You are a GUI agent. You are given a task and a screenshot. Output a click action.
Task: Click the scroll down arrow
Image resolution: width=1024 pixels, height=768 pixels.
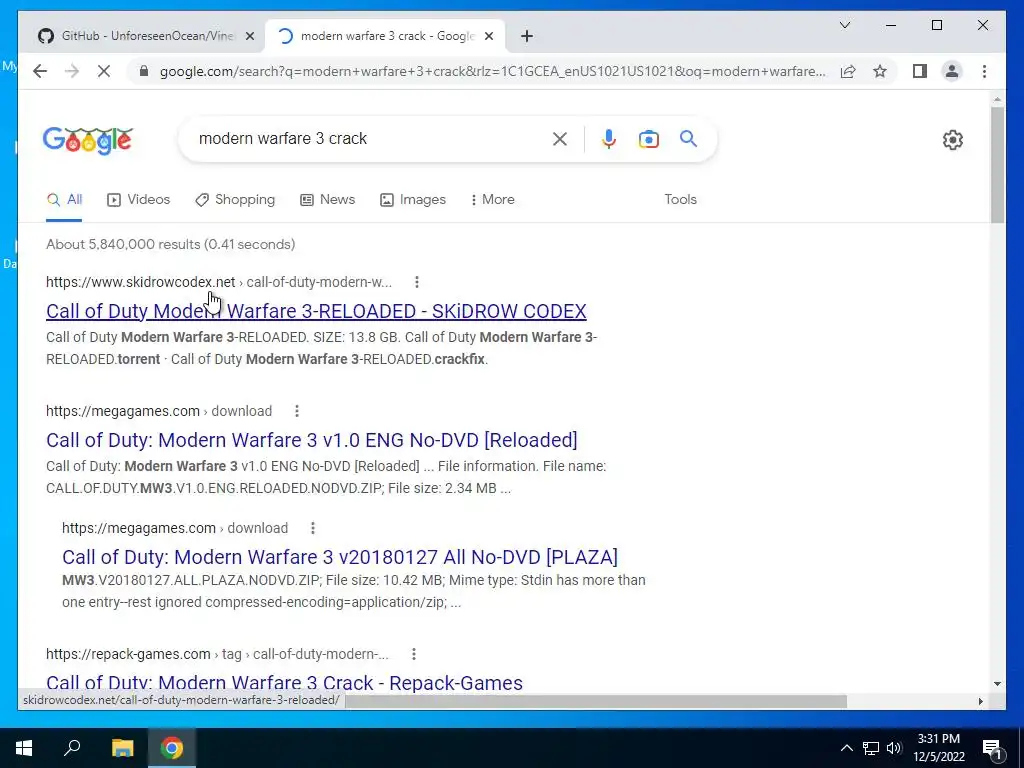tap(997, 684)
